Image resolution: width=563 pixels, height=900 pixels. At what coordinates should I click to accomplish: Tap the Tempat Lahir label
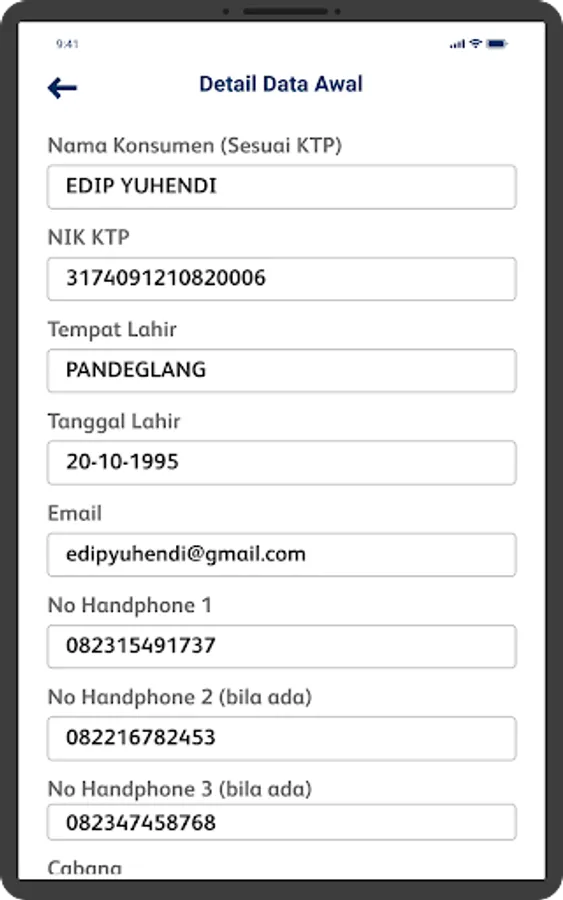[x=112, y=329]
